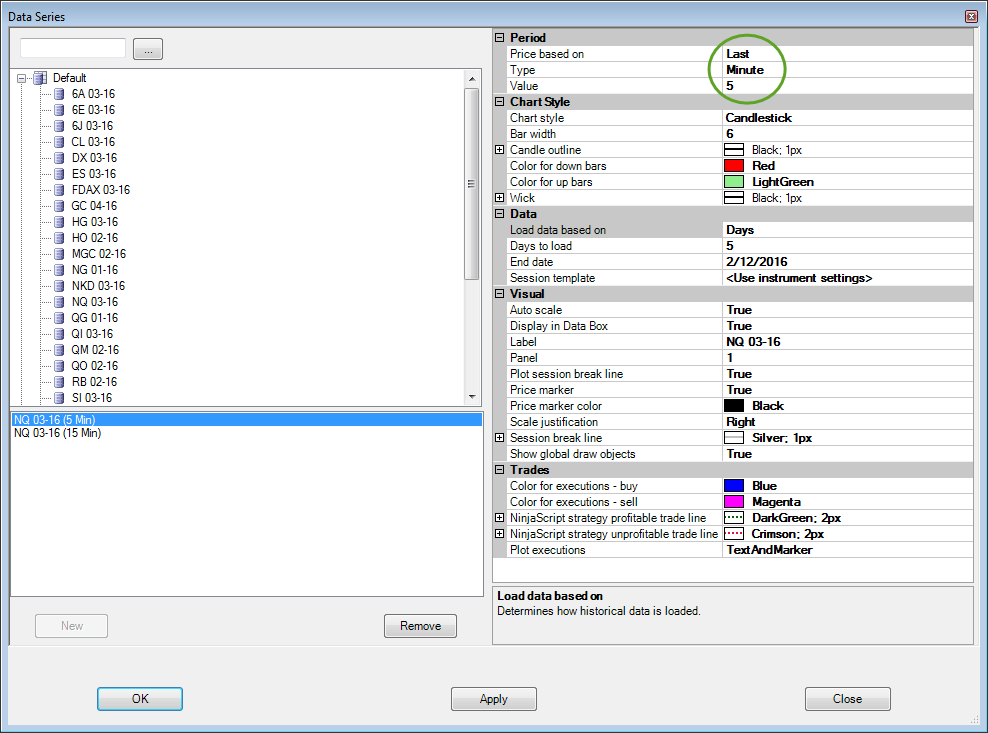
Task: Toggle Plot session break line value
Action: click(x=847, y=374)
